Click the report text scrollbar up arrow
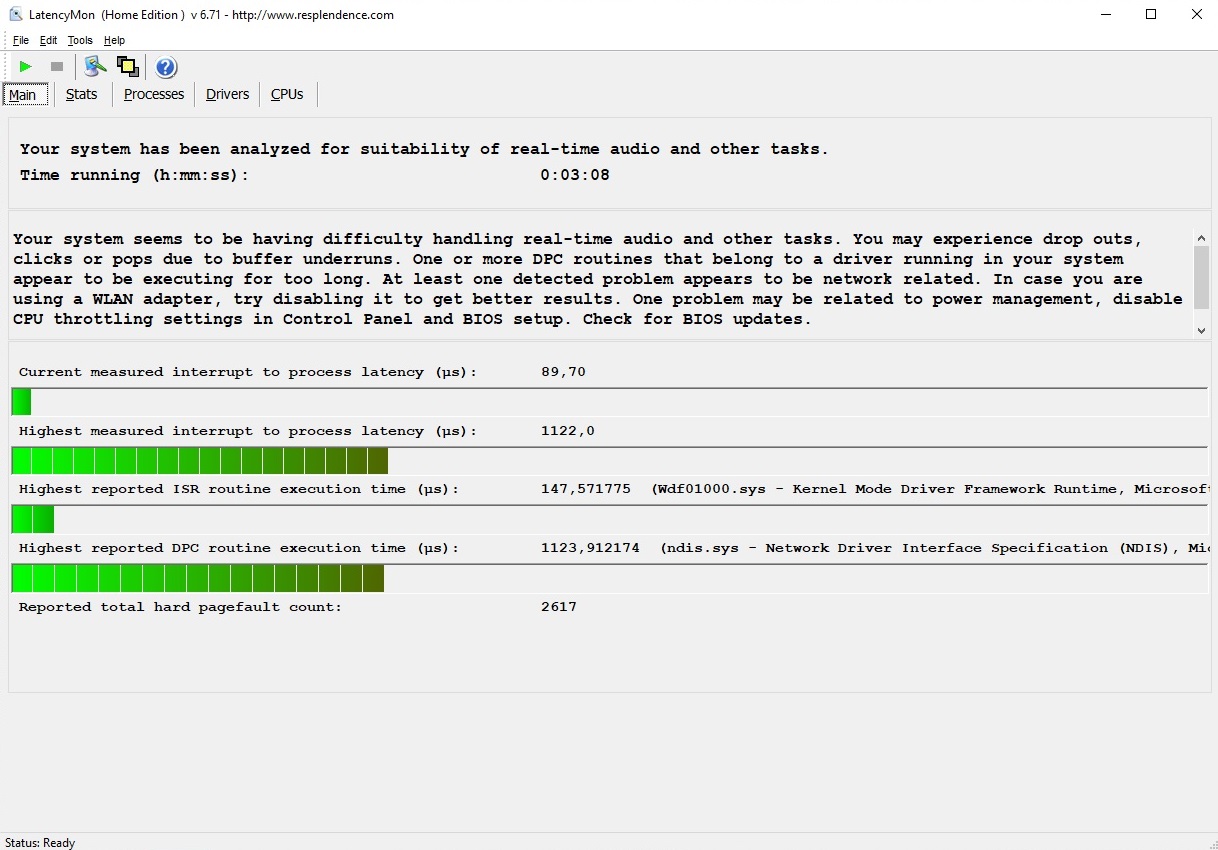This screenshot has height=850, width=1218. (x=1201, y=238)
